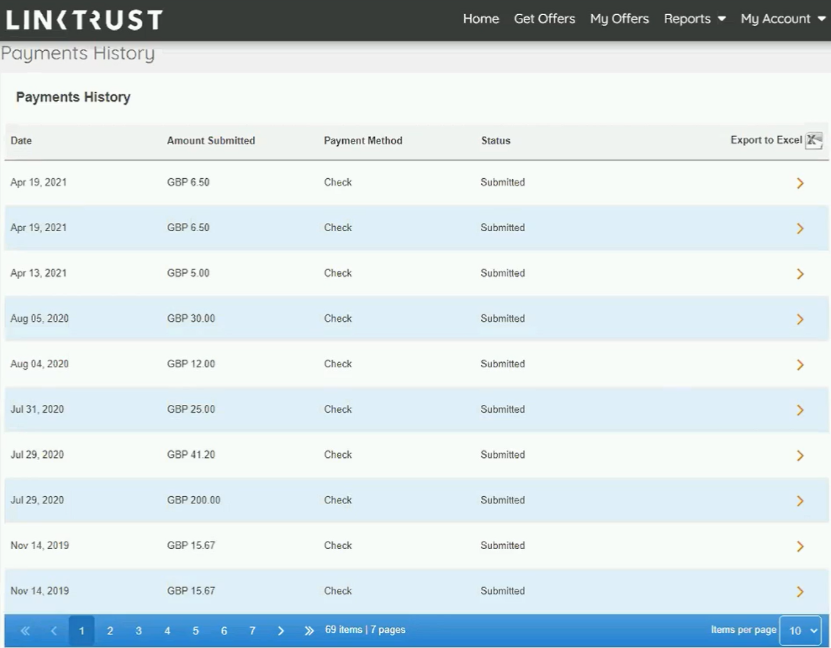
Task: Go to the first page arrow
Action: 25,631
